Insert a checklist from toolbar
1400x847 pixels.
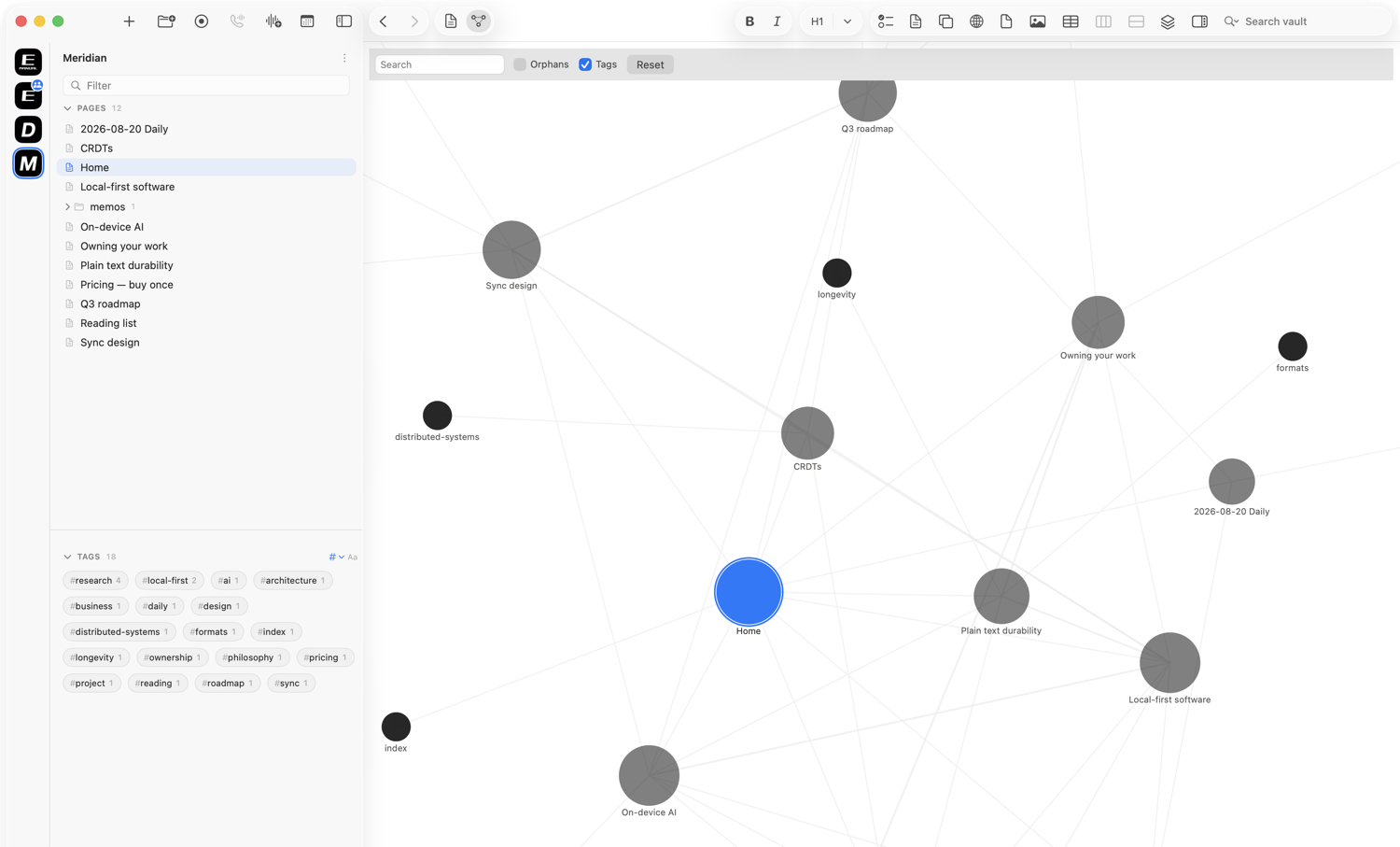(x=885, y=21)
